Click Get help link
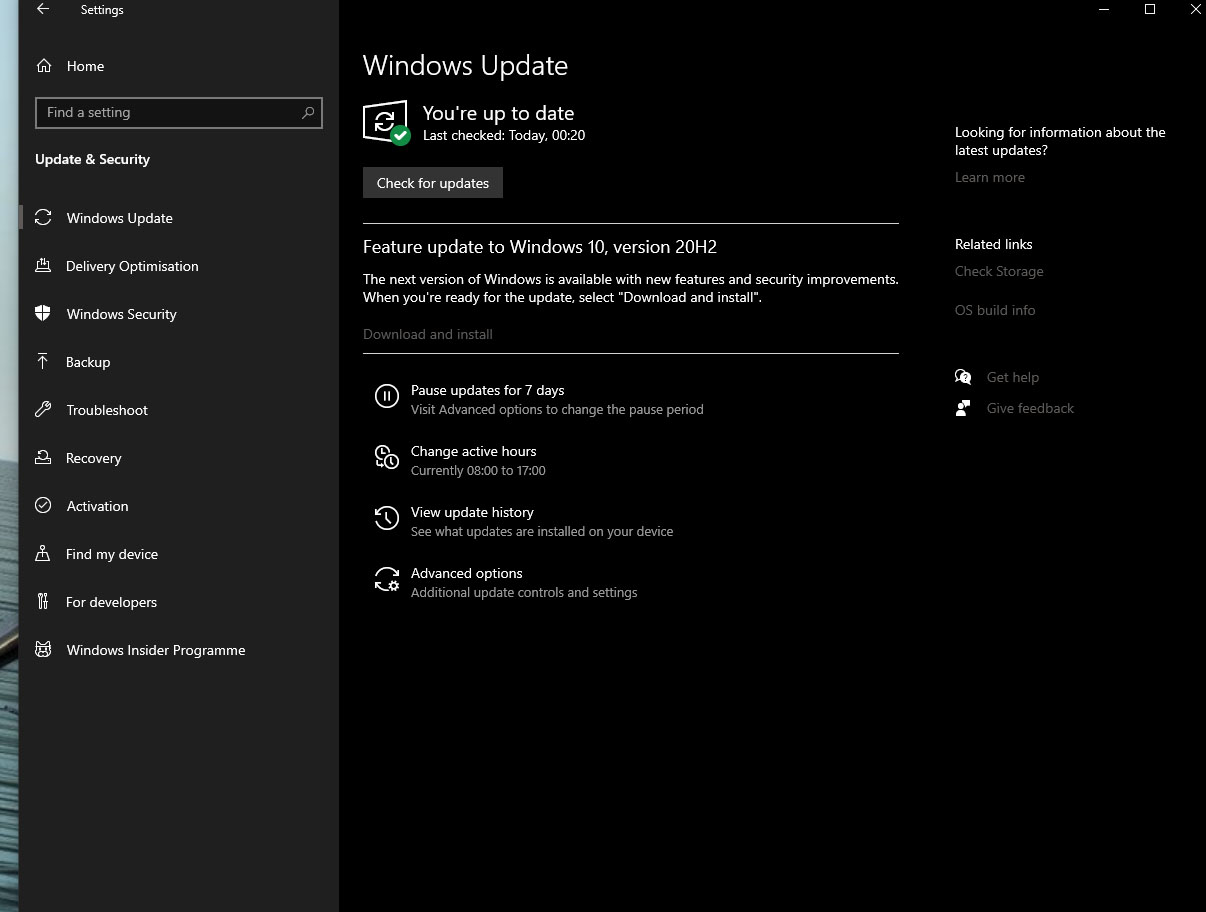 pyautogui.click(x=1013, y=377)
